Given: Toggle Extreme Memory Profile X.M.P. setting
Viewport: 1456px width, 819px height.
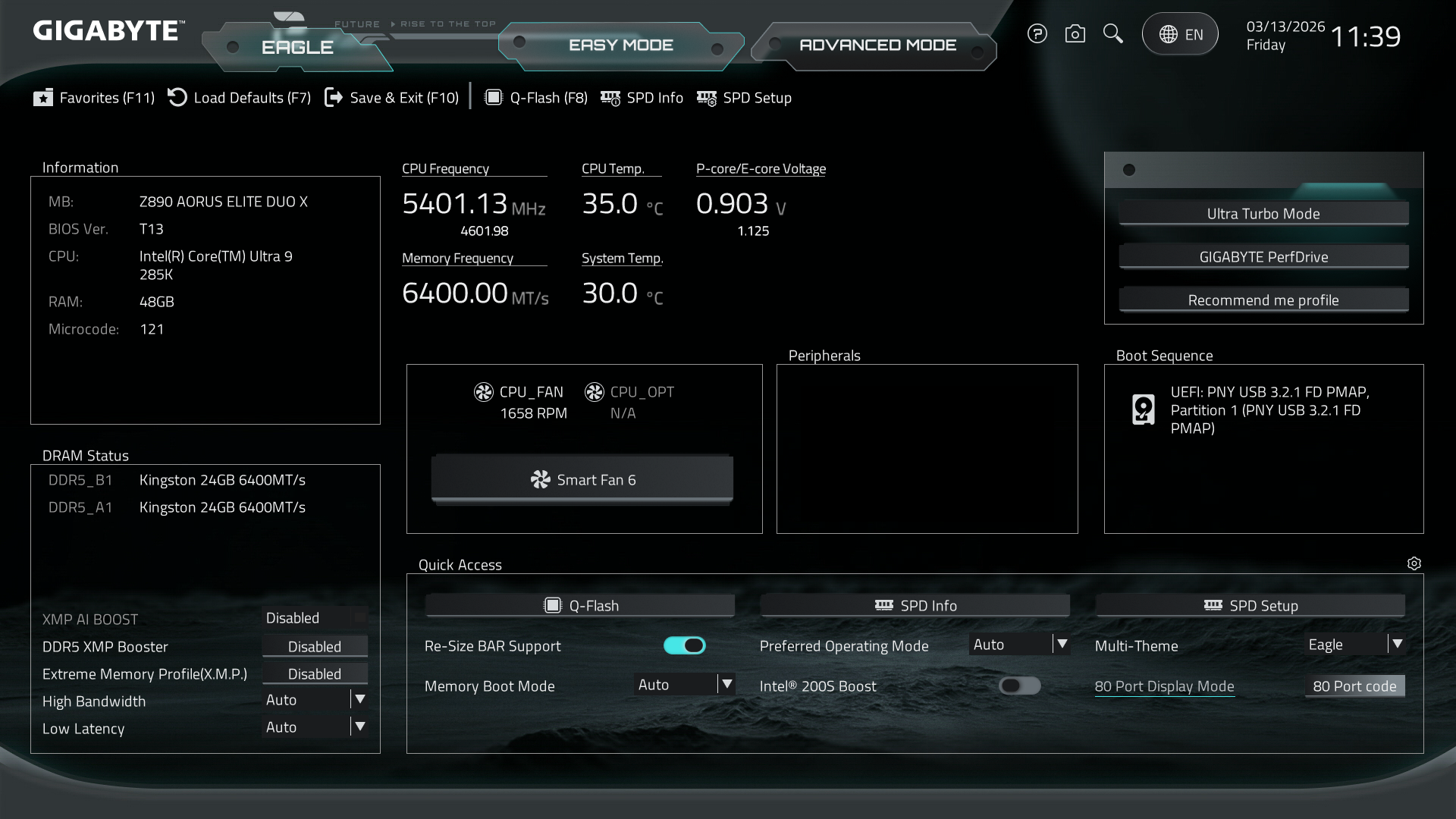Looking at the screenshot, I should 315,673.
